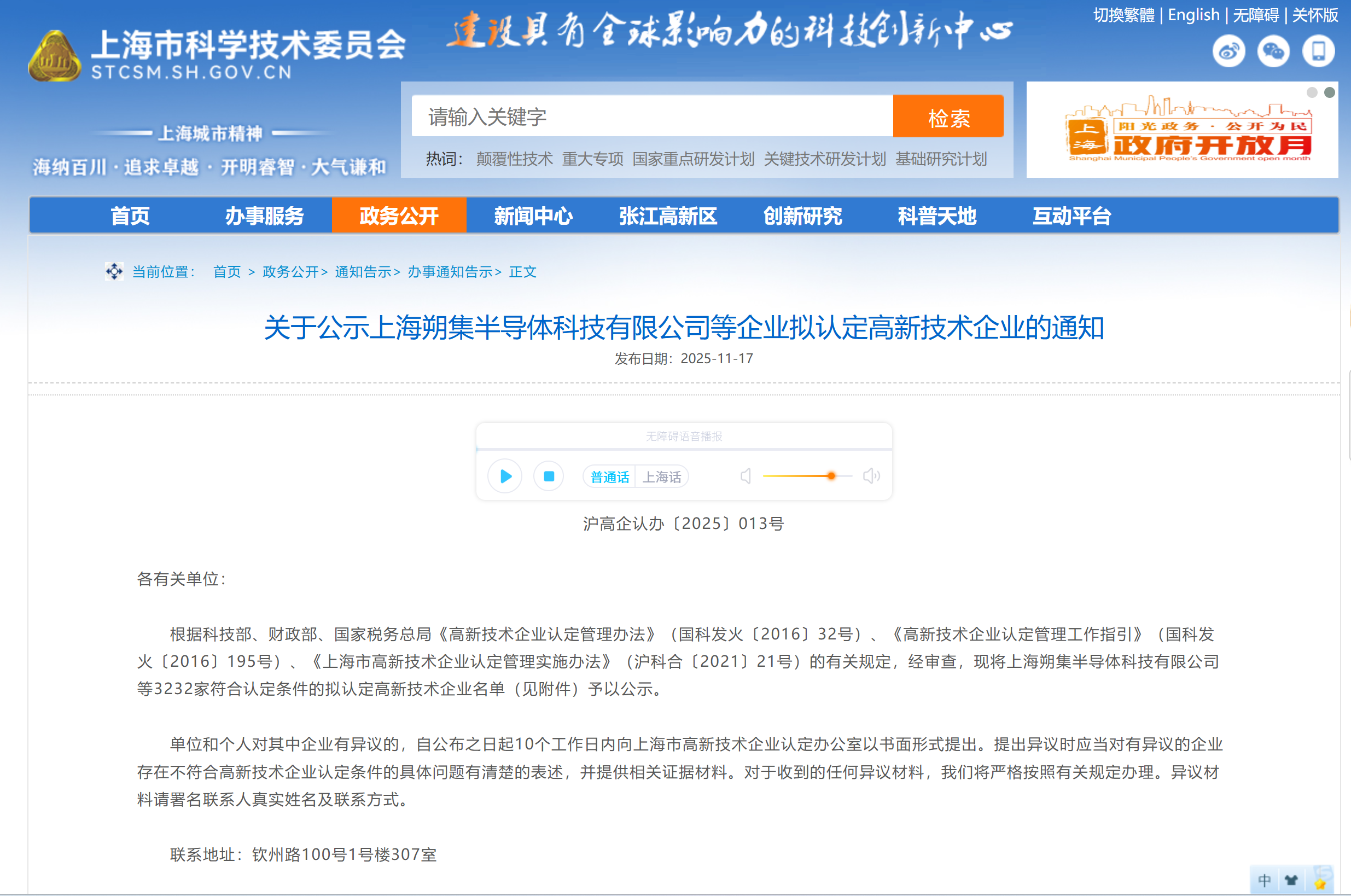The image size is (1351, 896).
Task: Mute using the low-volume speaker icon
Action: pyautogui.click(x=746, y=476)
